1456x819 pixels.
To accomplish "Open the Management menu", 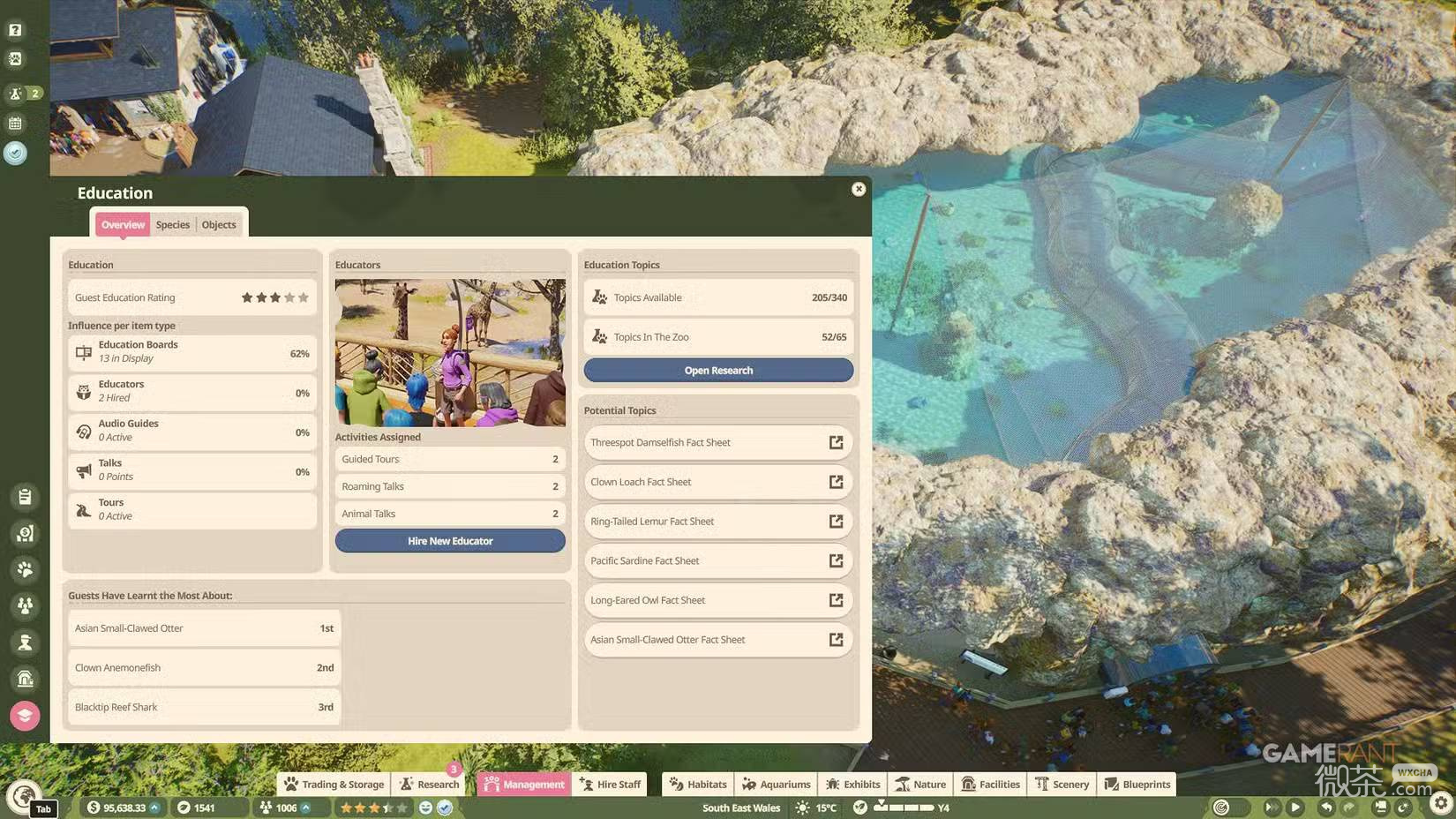I will coord(524,785).
